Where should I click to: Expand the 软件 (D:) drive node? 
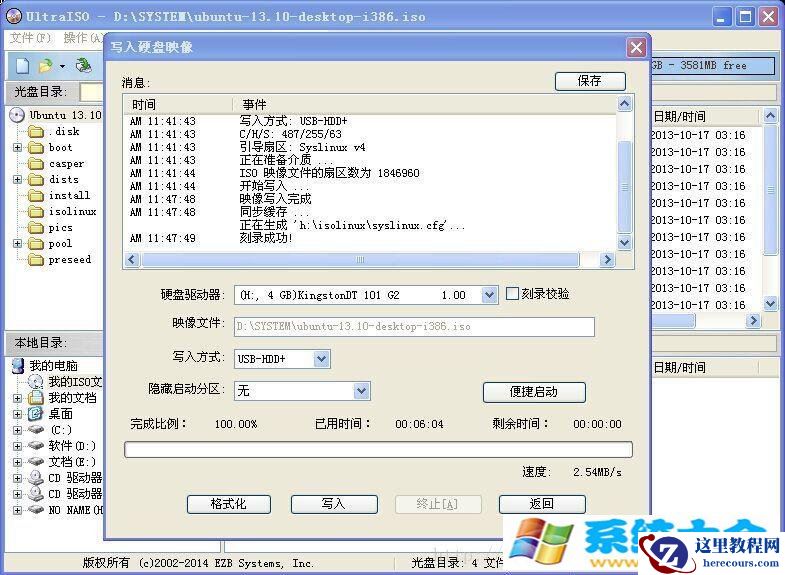click(x=18, y=446)
